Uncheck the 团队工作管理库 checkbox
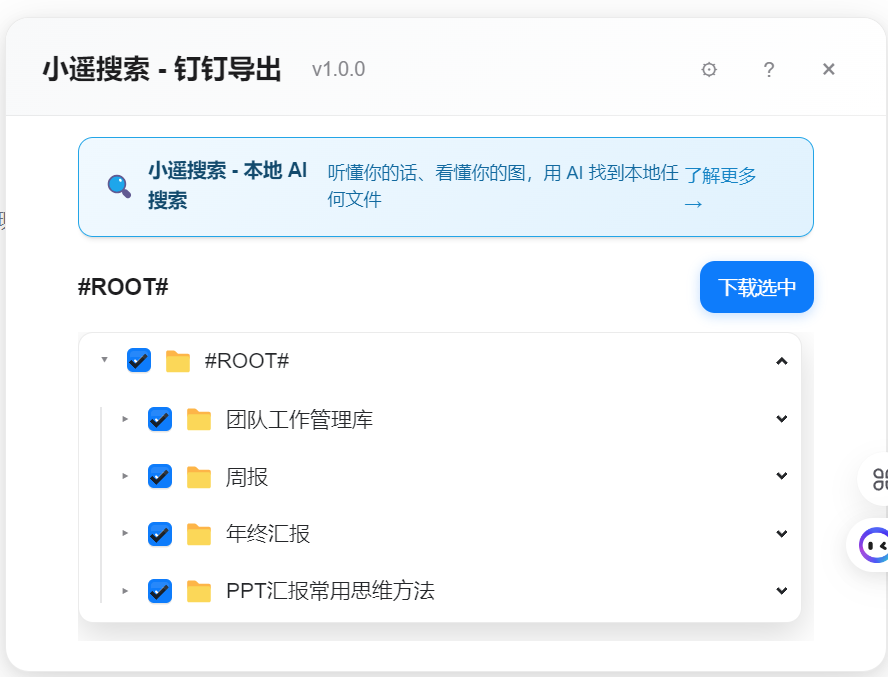The height and width of the screenshot is (677, 888). [x=160, y=419]
